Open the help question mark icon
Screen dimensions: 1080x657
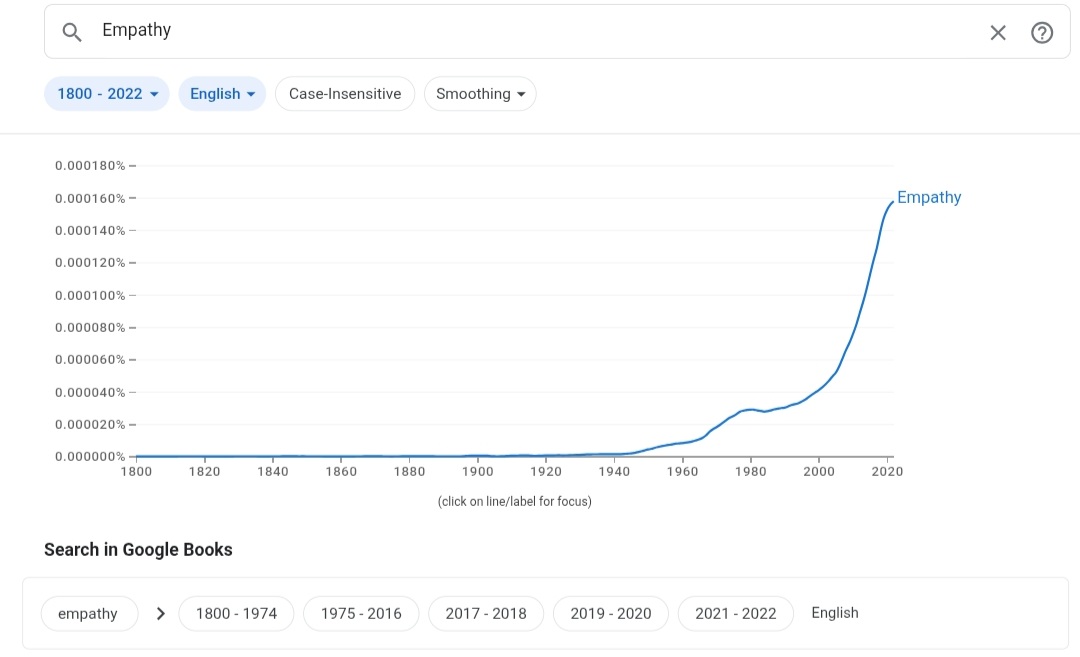[x=1042, y=32]
